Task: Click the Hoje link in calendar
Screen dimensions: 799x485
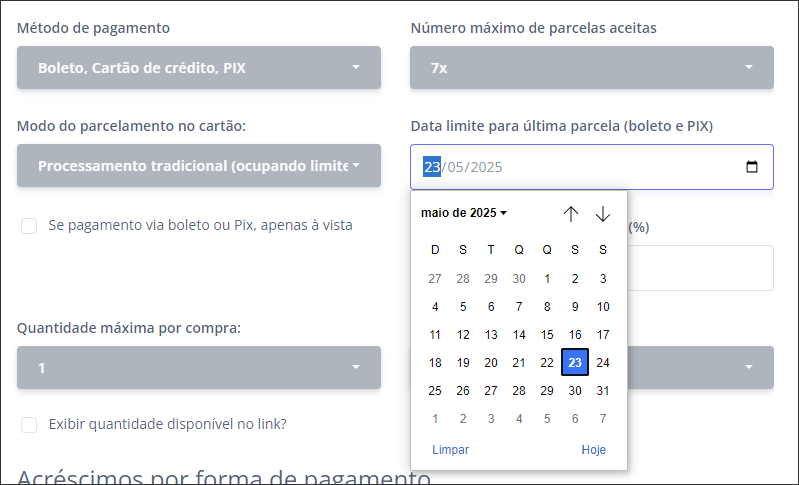Action: pos(594,449)
